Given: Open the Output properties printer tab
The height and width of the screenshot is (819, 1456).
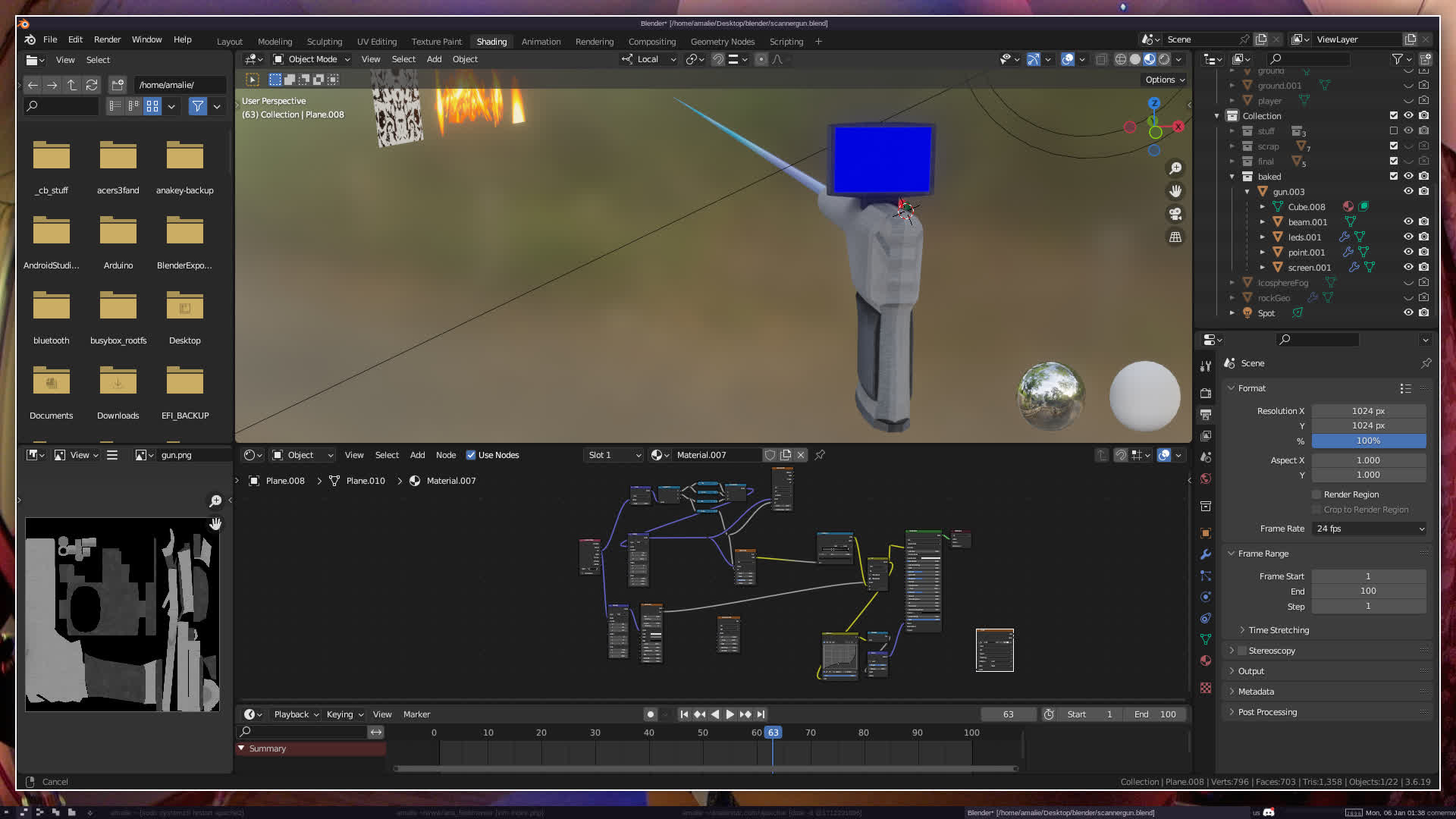Looking at the screenshot, I should click(x=1206, y=415).
